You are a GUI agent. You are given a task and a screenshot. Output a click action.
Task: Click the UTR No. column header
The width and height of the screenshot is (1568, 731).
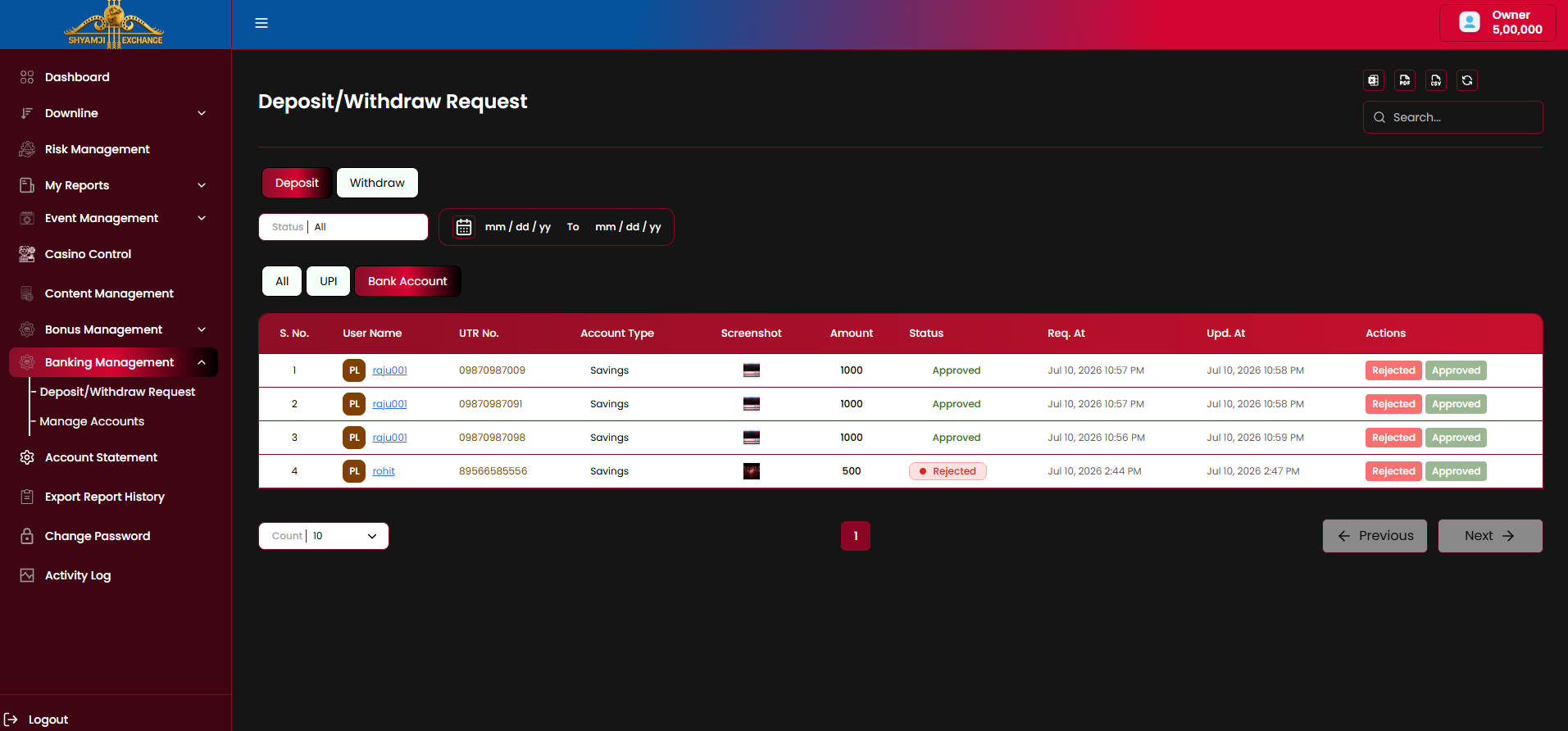click(x=479, y=334)
